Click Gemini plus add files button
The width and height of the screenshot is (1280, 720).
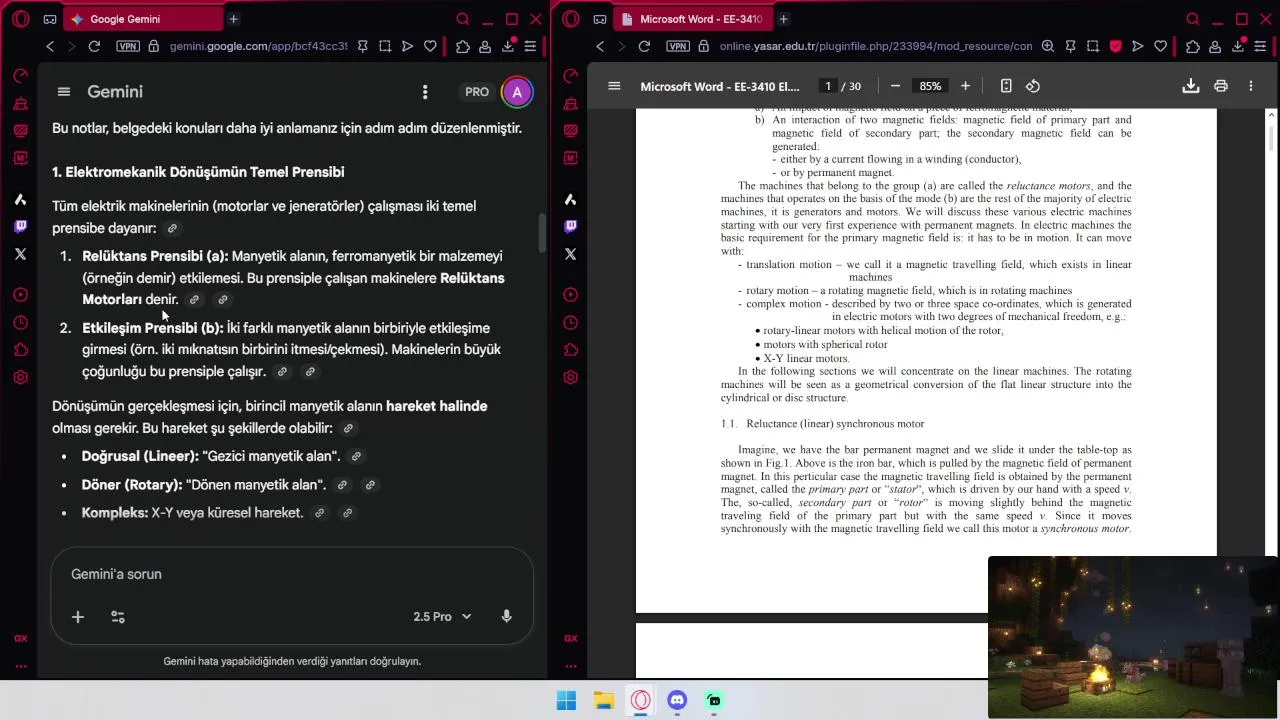[x=78, y=617]
